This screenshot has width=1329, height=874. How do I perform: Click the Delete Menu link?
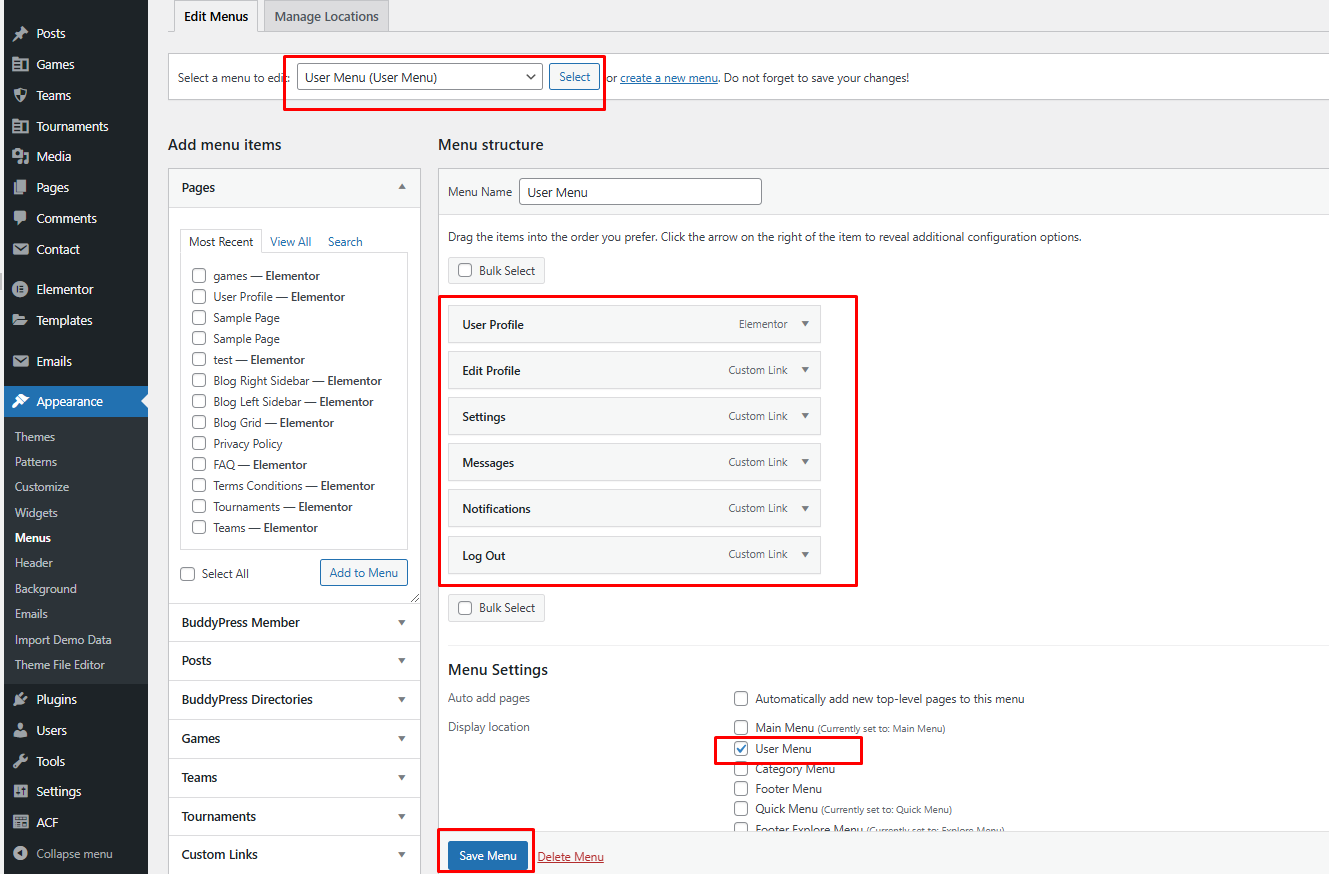570,857
